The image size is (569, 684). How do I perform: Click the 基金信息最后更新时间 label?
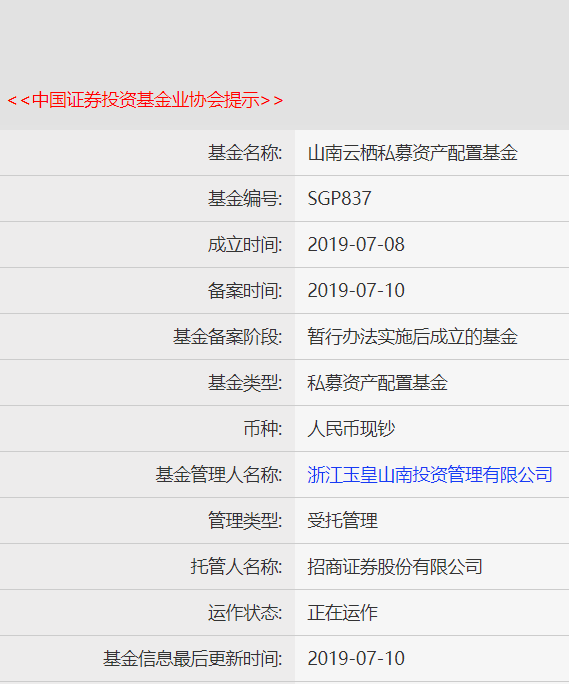coord(192,659)
